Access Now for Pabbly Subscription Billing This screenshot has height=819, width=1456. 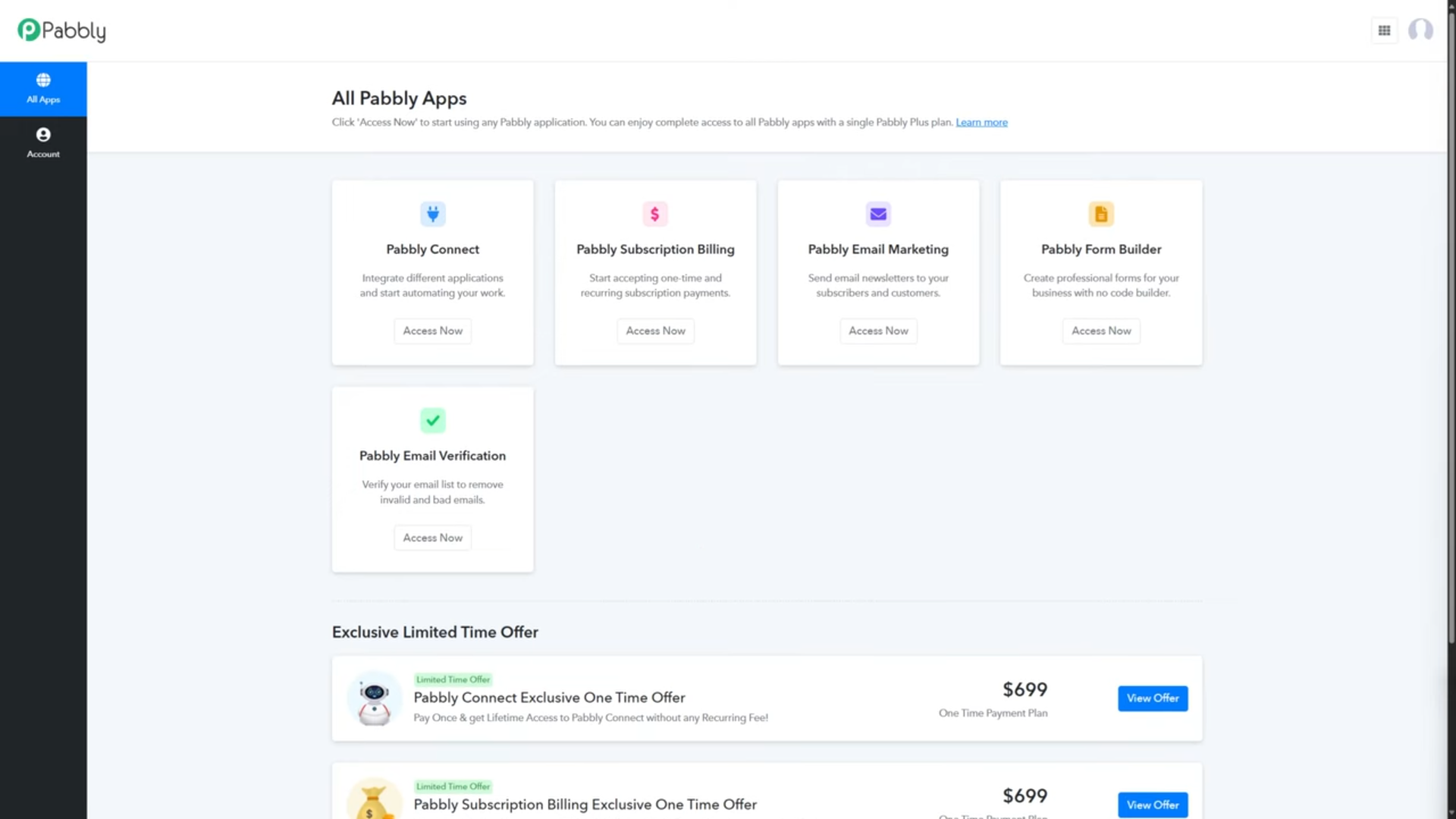(655, 331)
